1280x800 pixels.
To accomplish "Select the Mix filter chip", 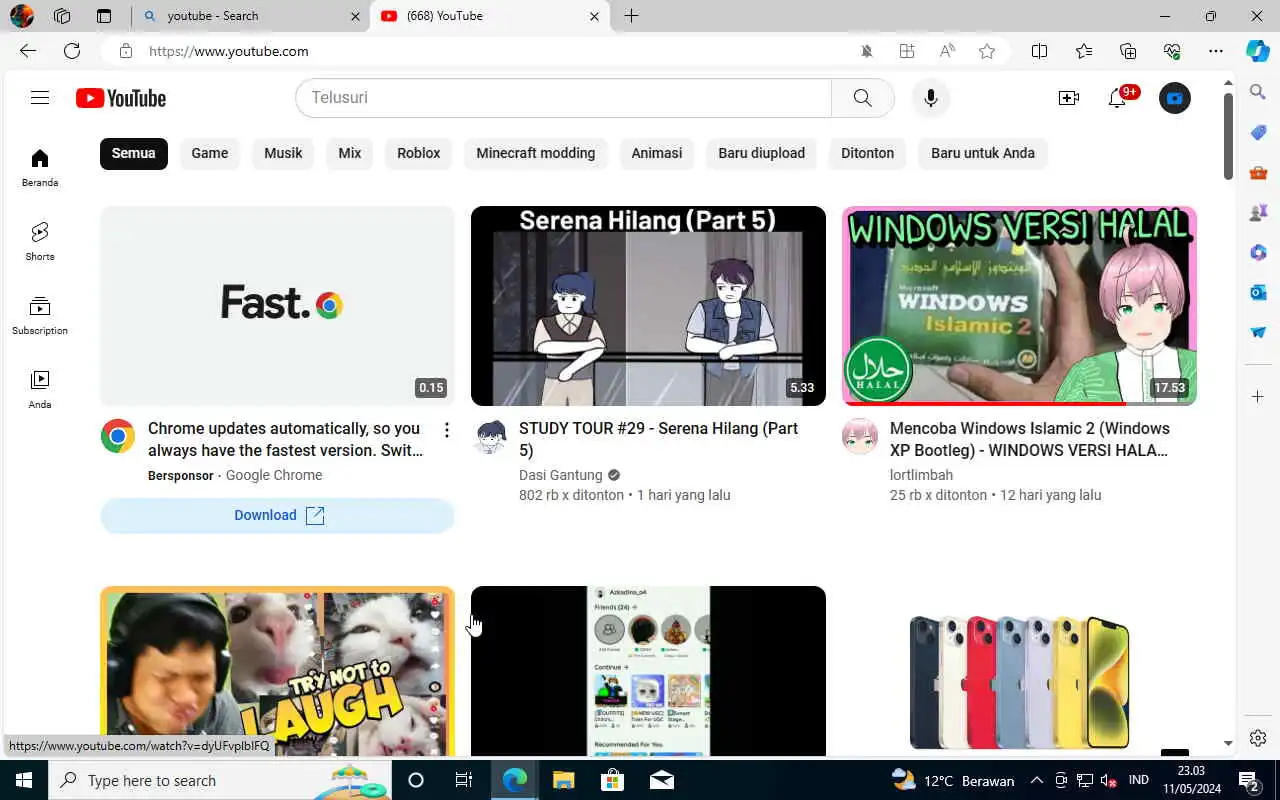I will [350, 153].
